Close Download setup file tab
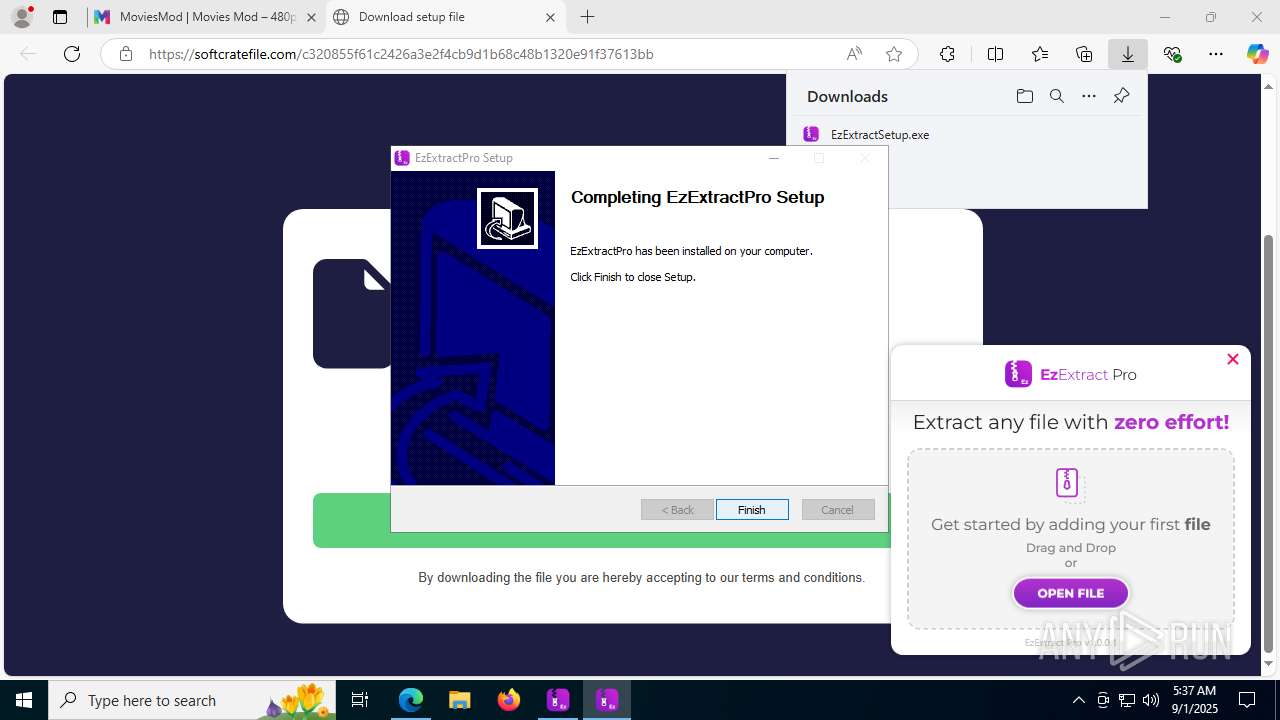 pos(550,17)
